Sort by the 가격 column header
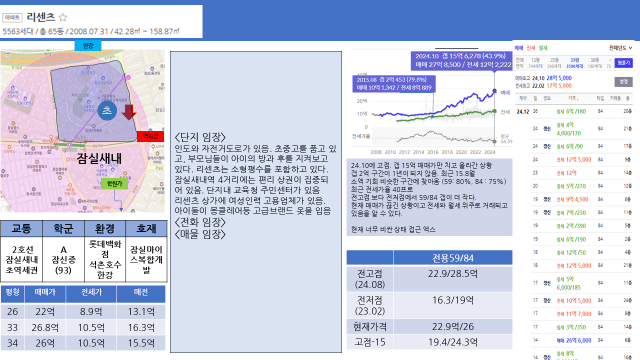The height and width of the screenshot is (360, 640). click(573, 98)
